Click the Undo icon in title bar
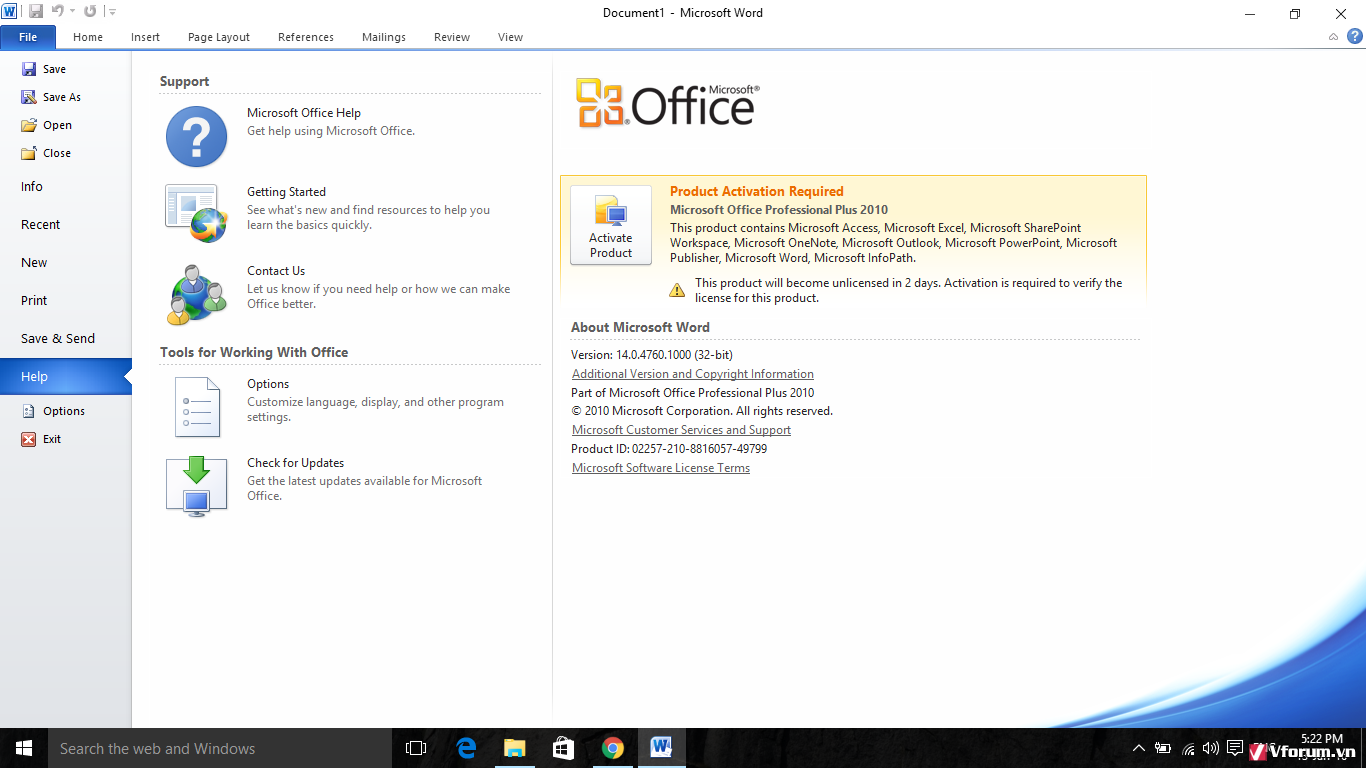1366x768 pixels. 58,11
